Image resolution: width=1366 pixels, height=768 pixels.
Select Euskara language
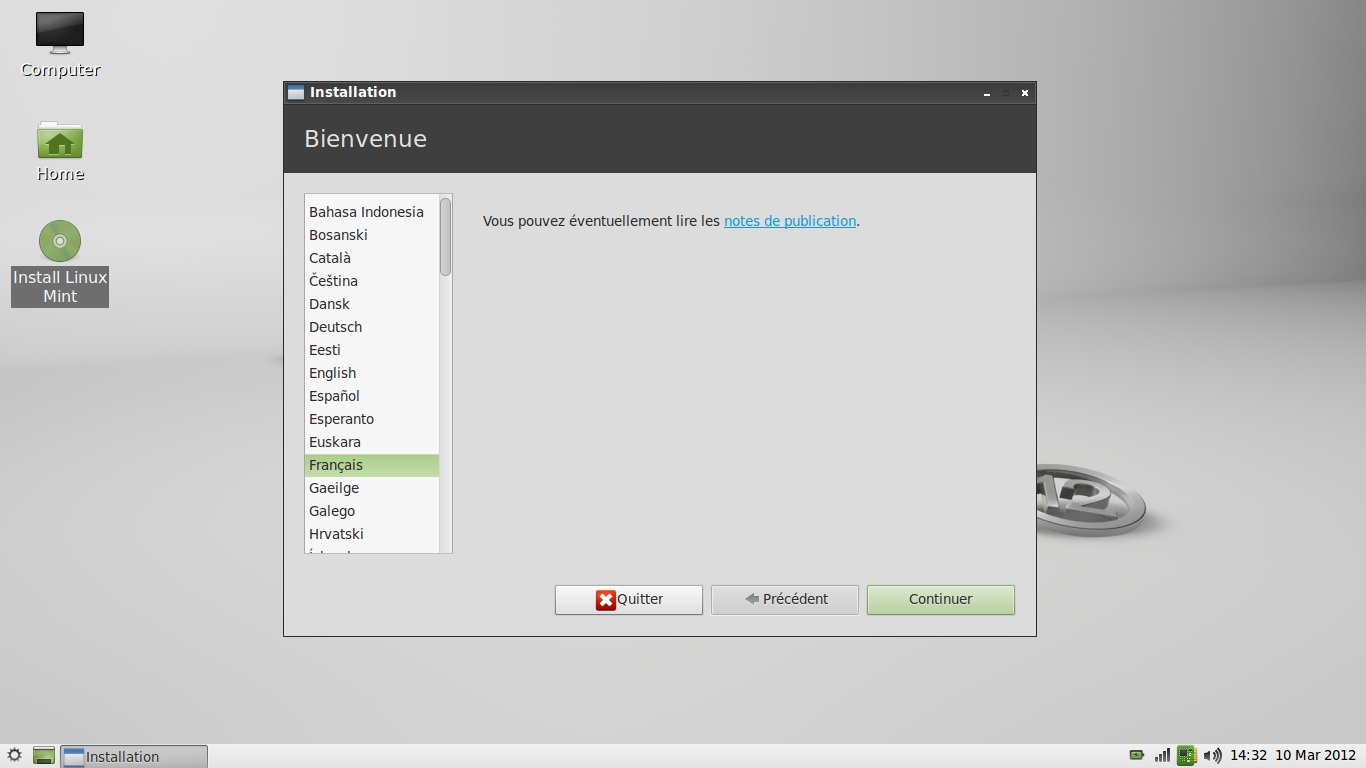point(371,442)
